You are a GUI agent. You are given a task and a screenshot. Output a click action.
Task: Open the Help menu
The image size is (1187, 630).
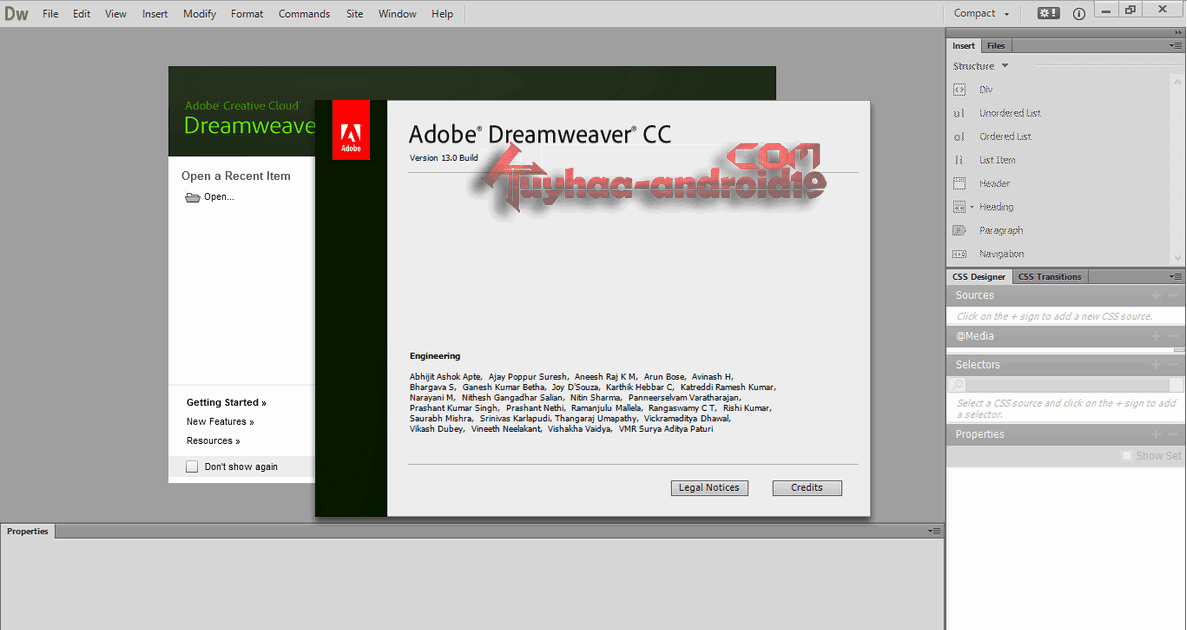(x=442, y=14)
